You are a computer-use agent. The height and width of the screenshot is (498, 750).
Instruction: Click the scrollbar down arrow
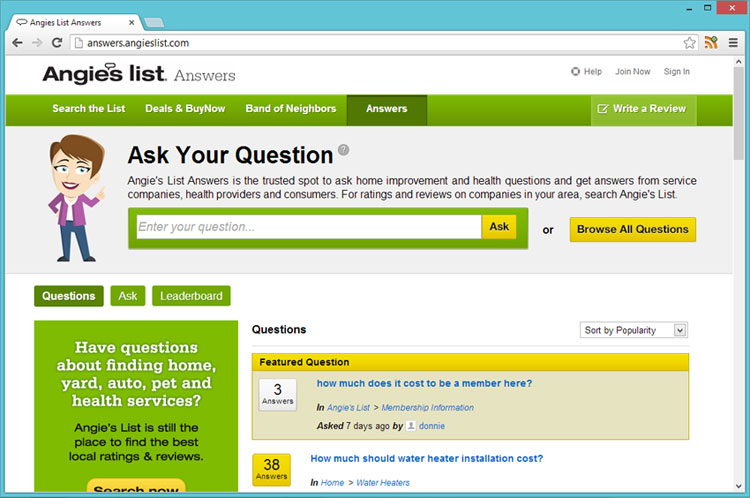[x=739, y=486]
